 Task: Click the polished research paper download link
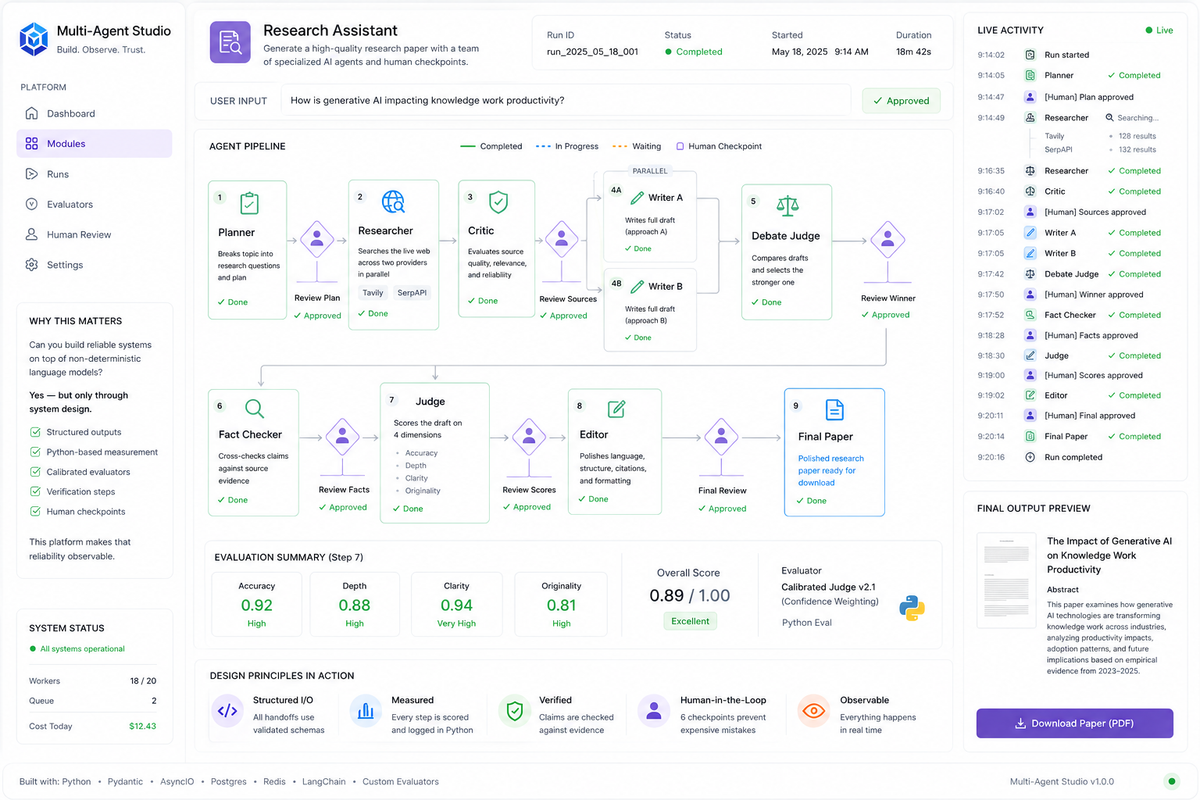pyautogui.click(x=831, y=470)
